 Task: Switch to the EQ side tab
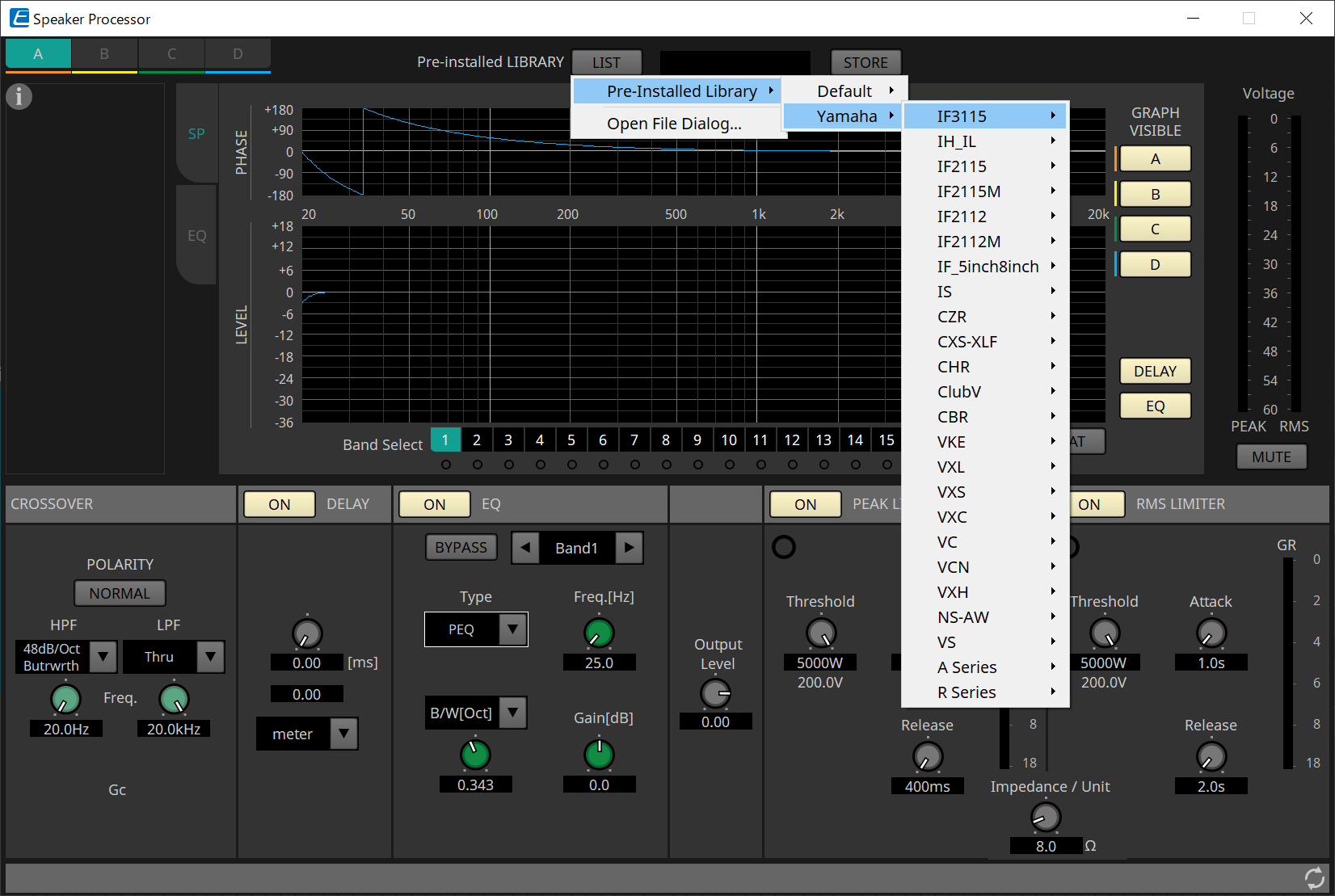pos(196,235)
